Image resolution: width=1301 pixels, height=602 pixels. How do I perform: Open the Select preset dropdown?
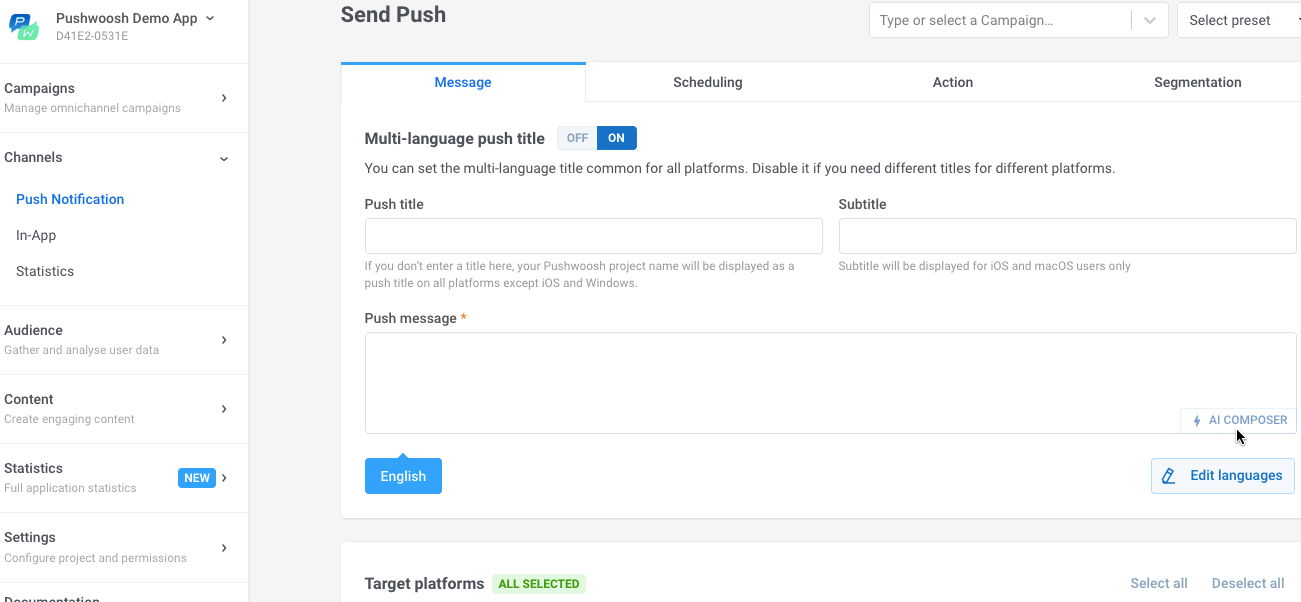(x=1238, y=20)
